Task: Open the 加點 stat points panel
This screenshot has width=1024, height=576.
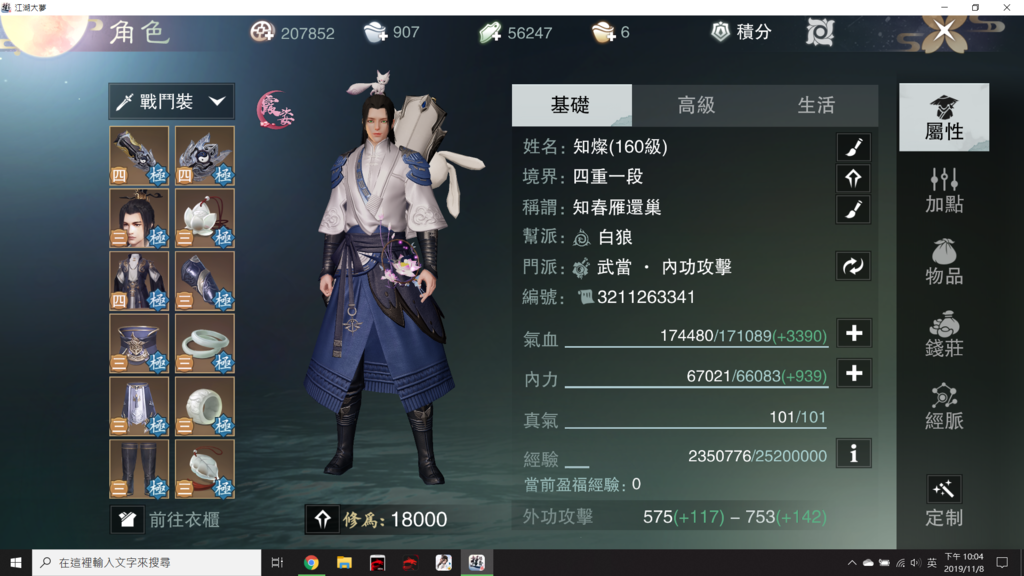Action: (944, 190)
